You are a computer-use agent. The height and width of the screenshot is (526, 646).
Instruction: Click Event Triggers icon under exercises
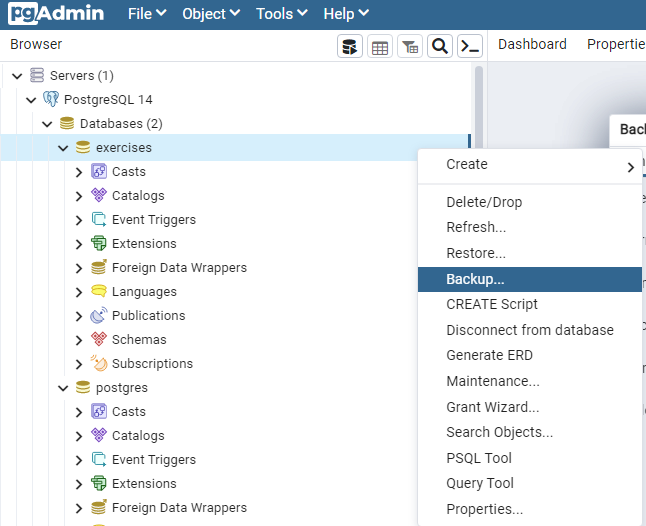pyautogui.click(x=99, y=219)
